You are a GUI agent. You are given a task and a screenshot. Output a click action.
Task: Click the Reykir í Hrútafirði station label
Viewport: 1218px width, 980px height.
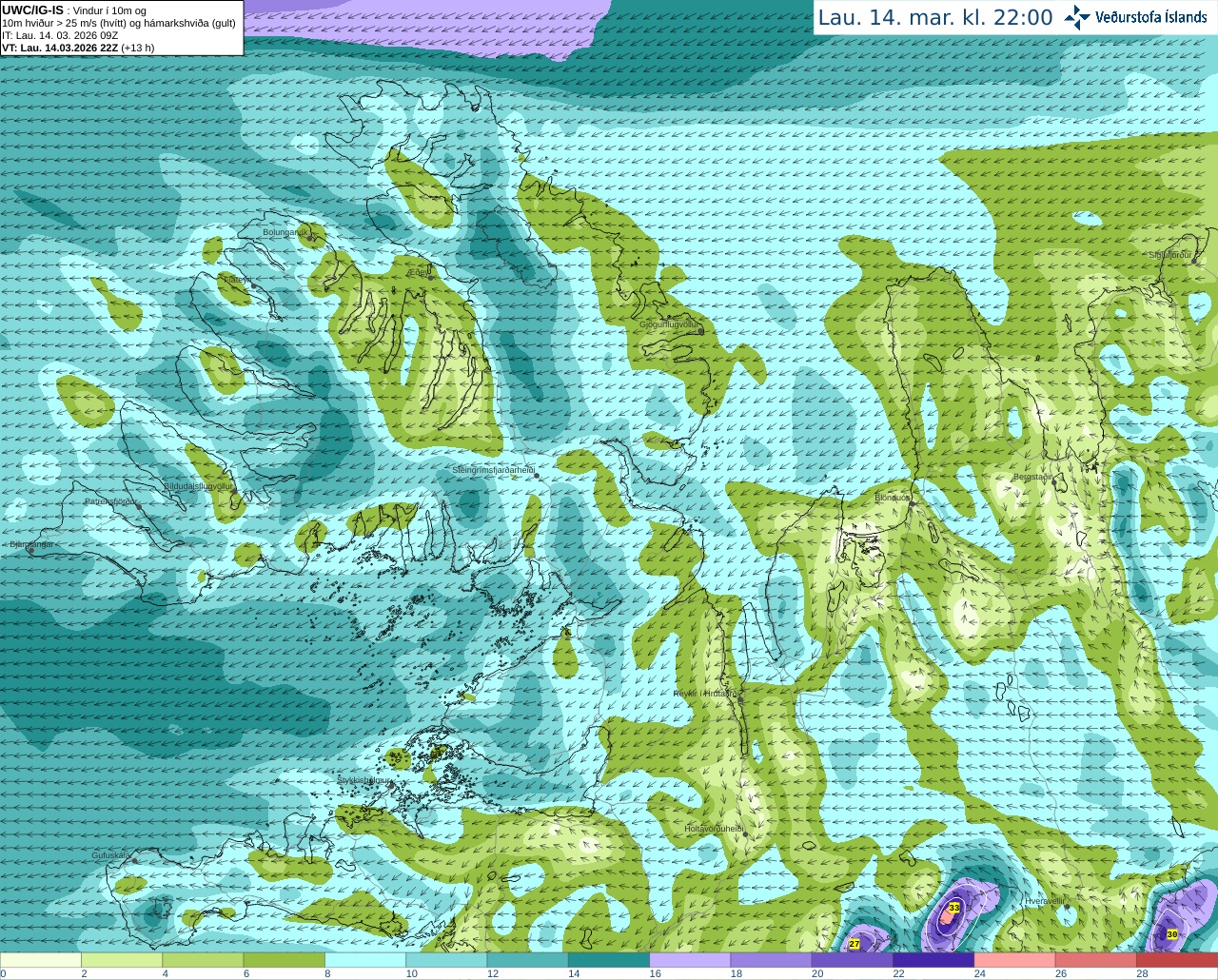tap(706, 694)
